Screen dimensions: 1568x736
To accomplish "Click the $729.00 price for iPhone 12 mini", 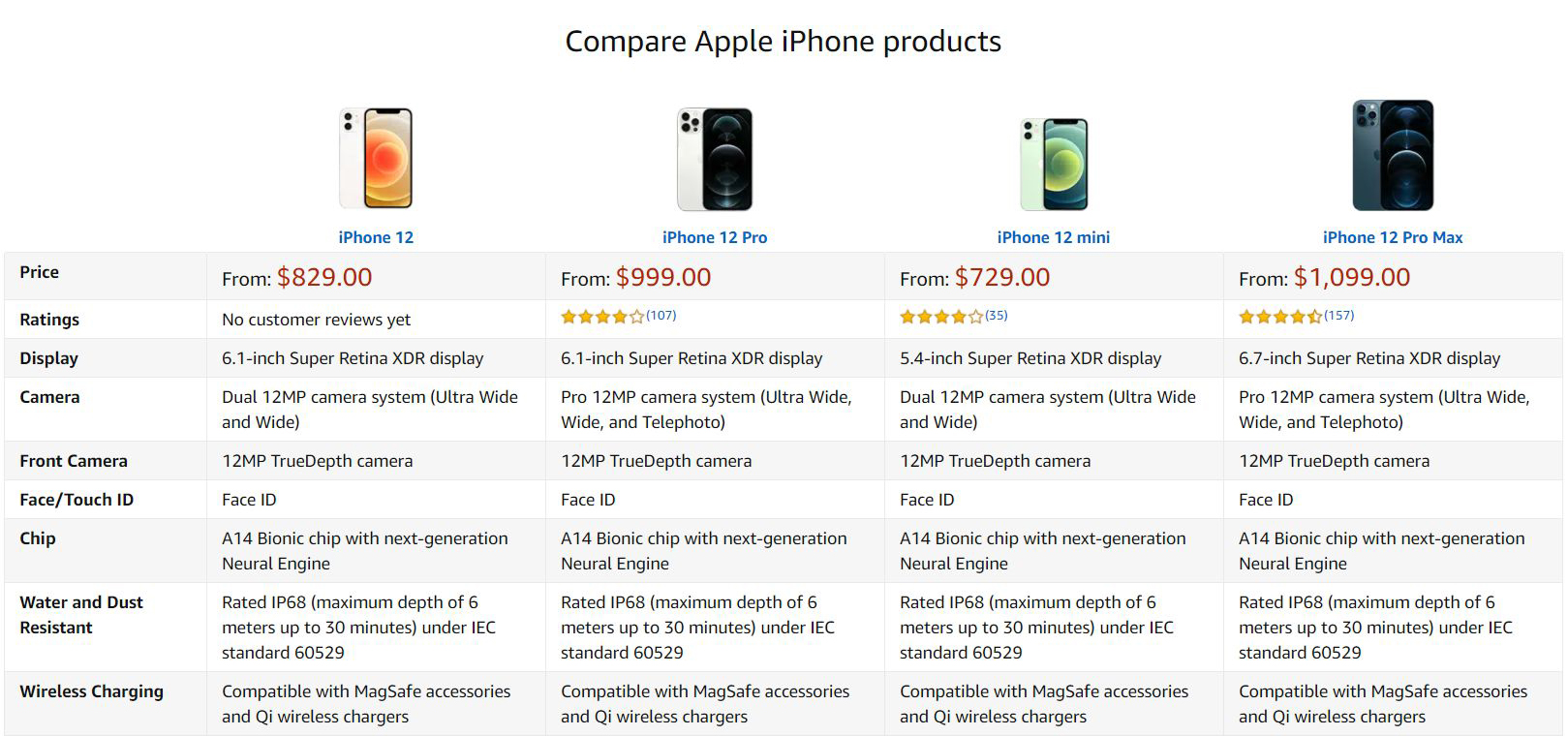I will (1002, 278).
